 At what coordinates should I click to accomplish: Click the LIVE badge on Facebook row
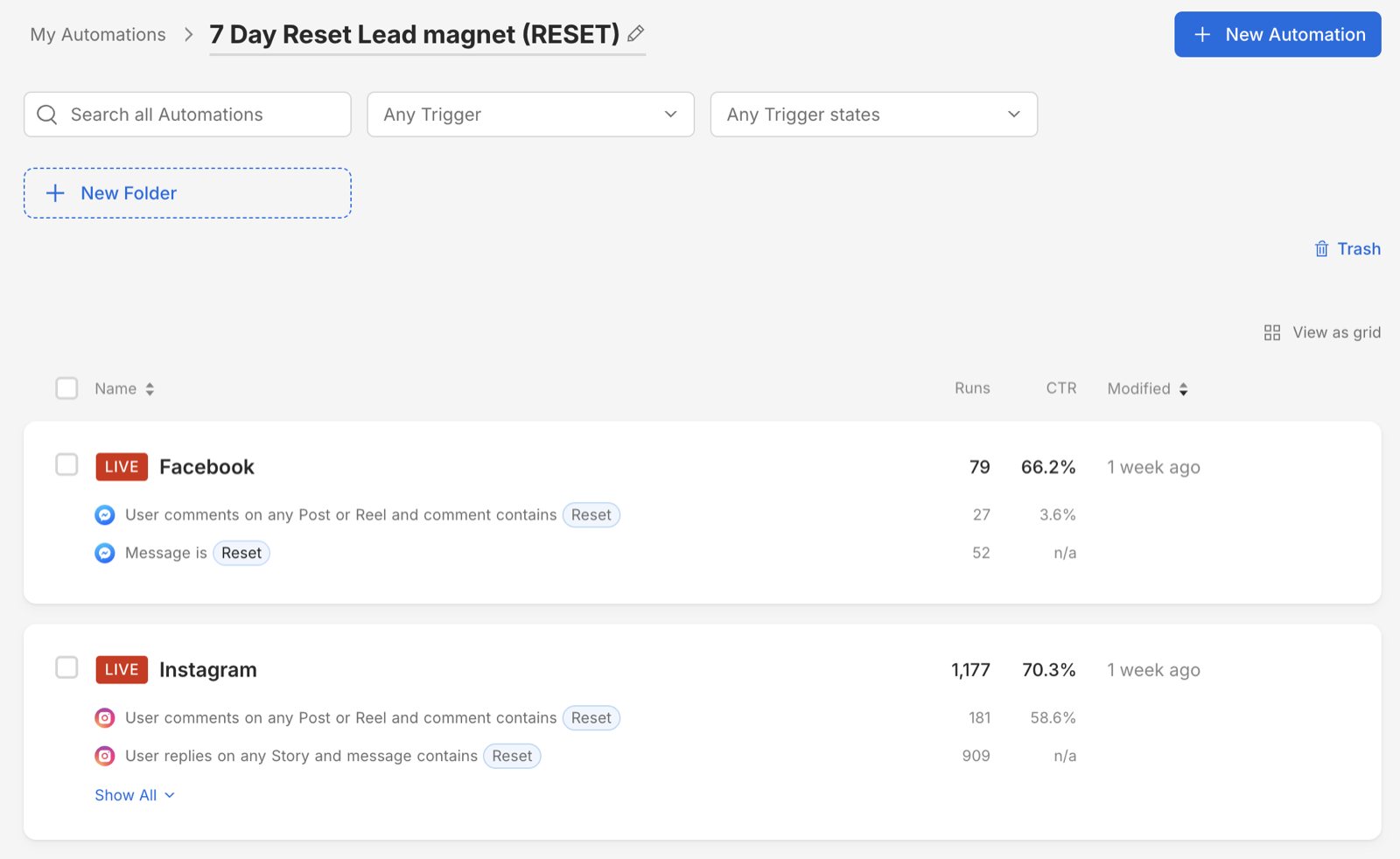(122, 467)
